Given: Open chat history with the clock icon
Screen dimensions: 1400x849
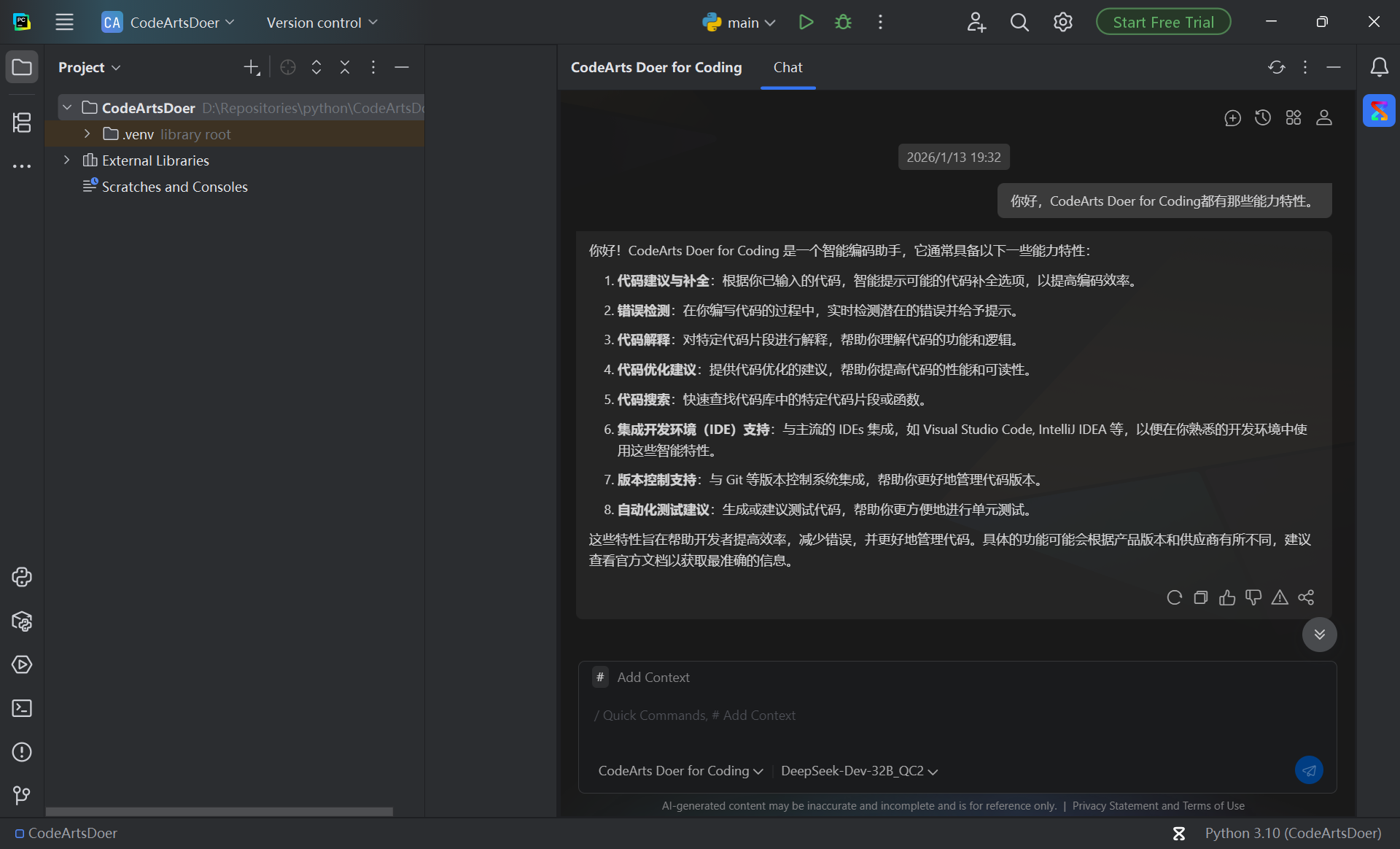Looking at the screenshot, I should click(1263, 117).
